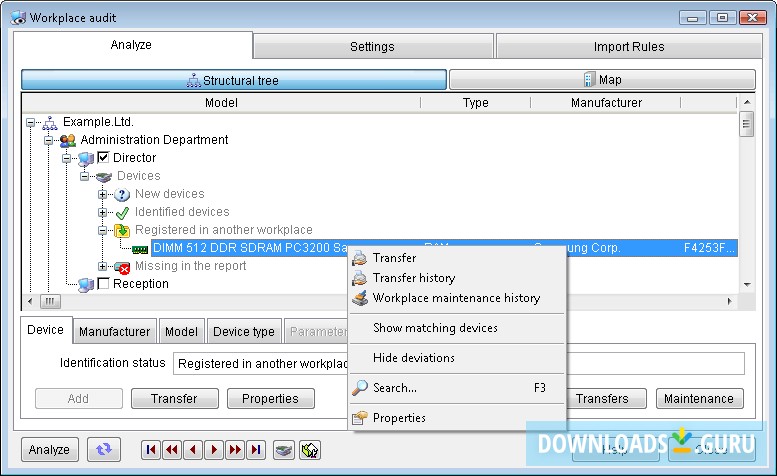777x476 pixels.
Task: Switch to the Map view button
Action: pyautogui.click(x=602, y=80)
